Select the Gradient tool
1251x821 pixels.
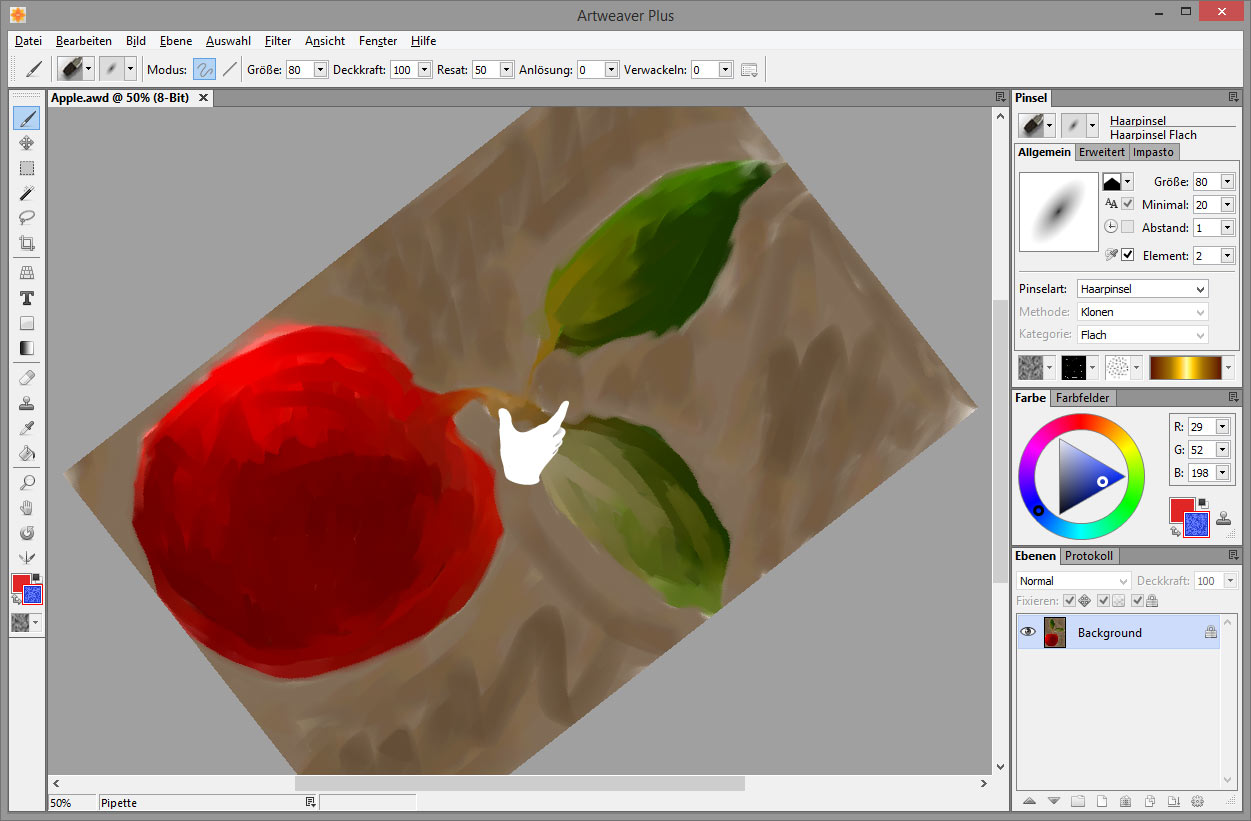[x=27, y=348]
